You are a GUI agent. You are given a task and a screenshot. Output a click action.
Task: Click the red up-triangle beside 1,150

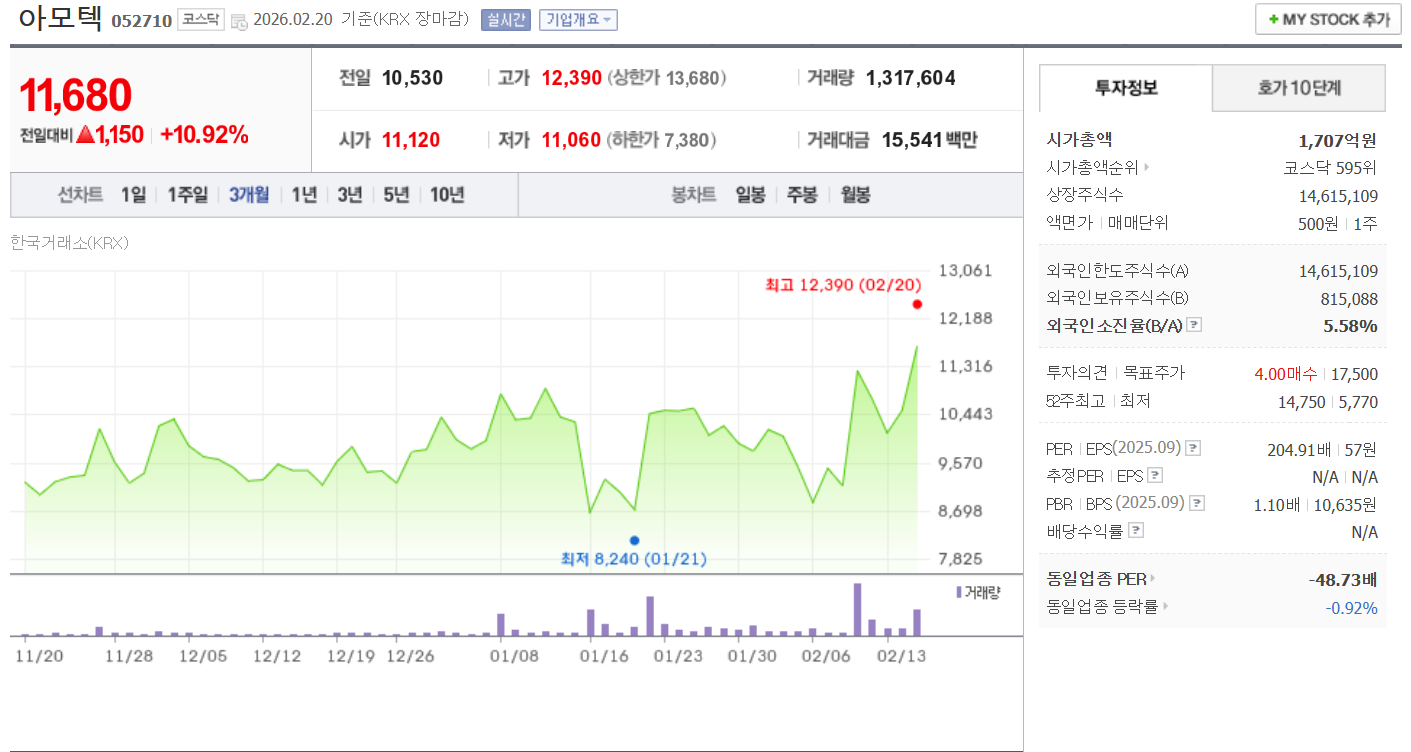(85, 135)
